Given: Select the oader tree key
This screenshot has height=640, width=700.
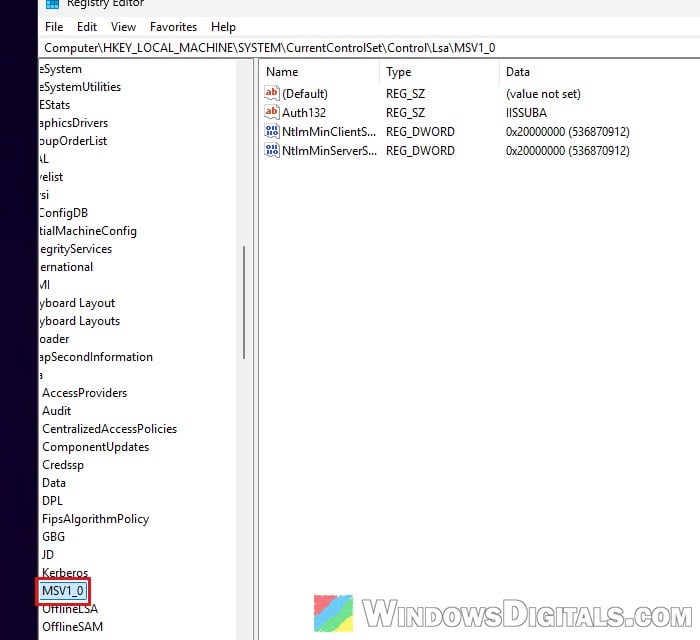Looking at the screenshot, I should 54,339.
